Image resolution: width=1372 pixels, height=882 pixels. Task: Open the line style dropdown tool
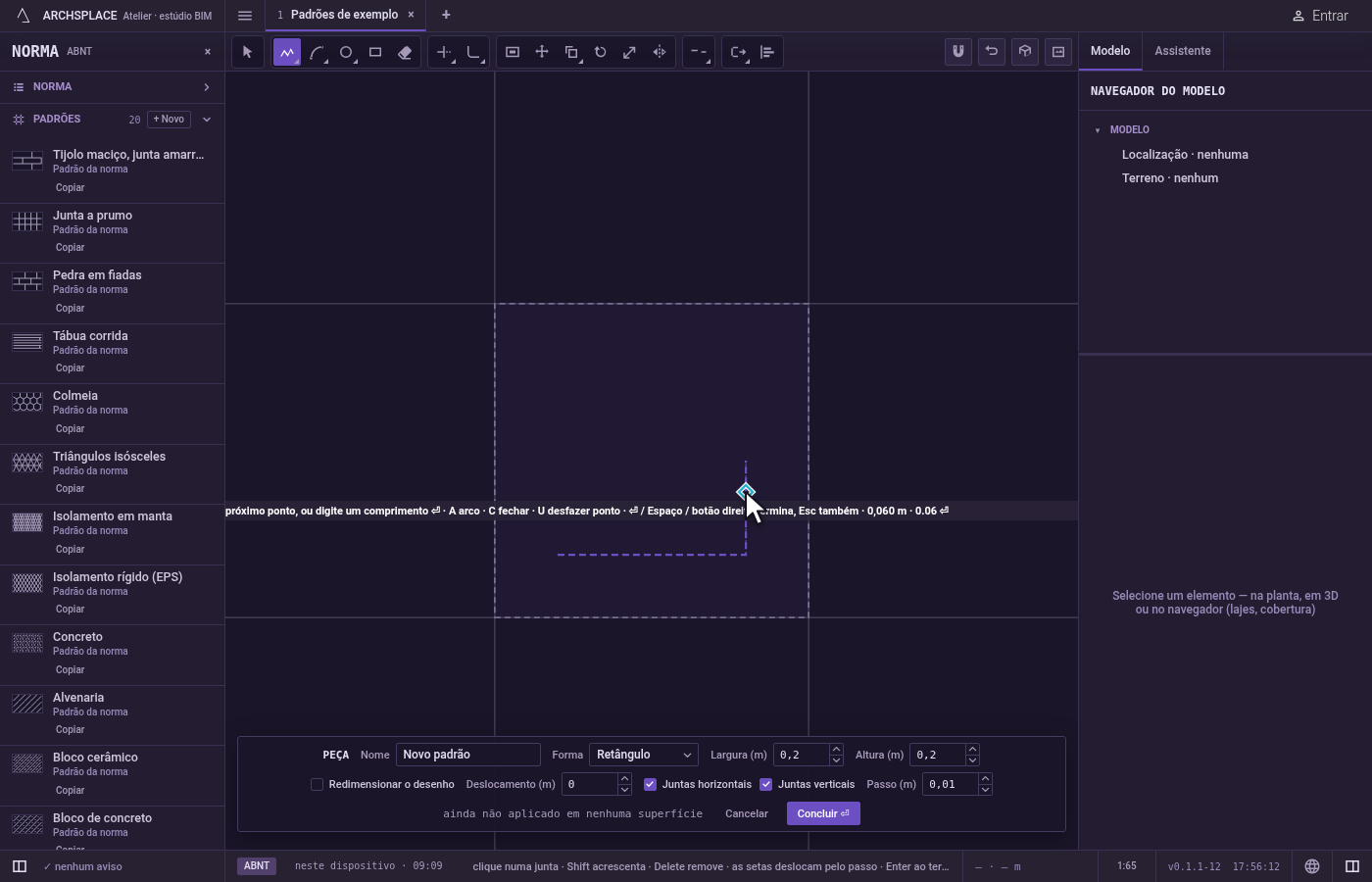tap(699, 52)
